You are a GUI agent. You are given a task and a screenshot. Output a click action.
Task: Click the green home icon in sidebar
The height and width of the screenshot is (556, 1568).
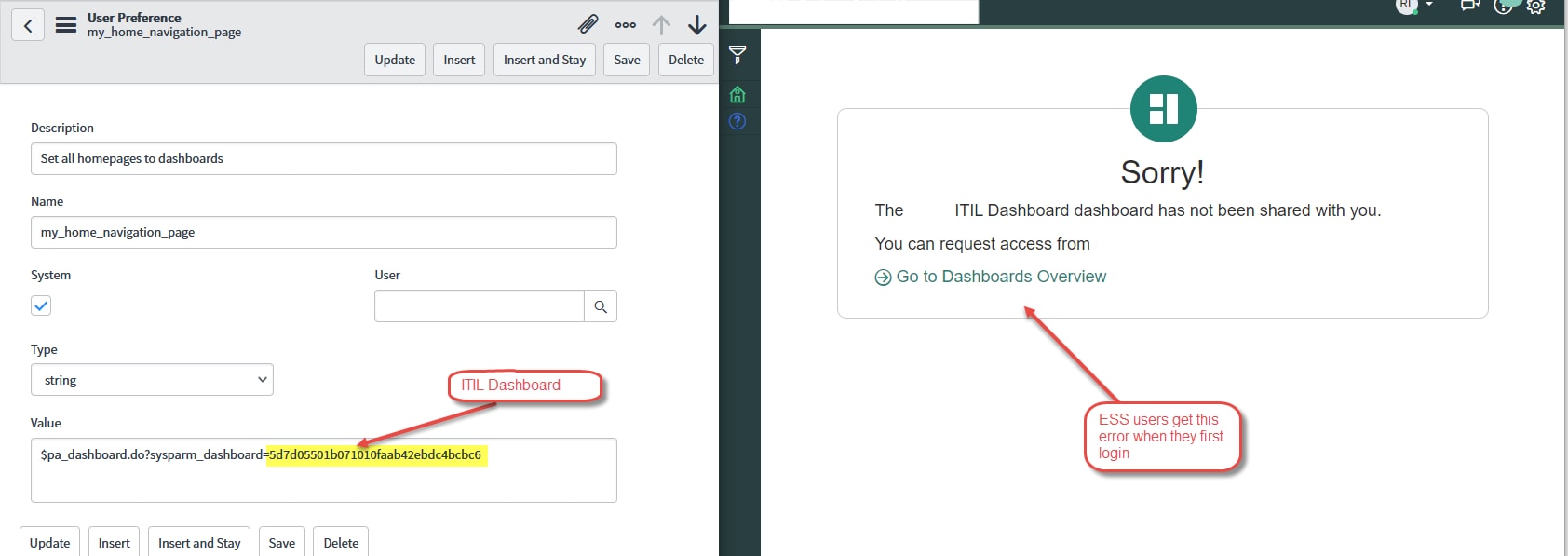737,94
